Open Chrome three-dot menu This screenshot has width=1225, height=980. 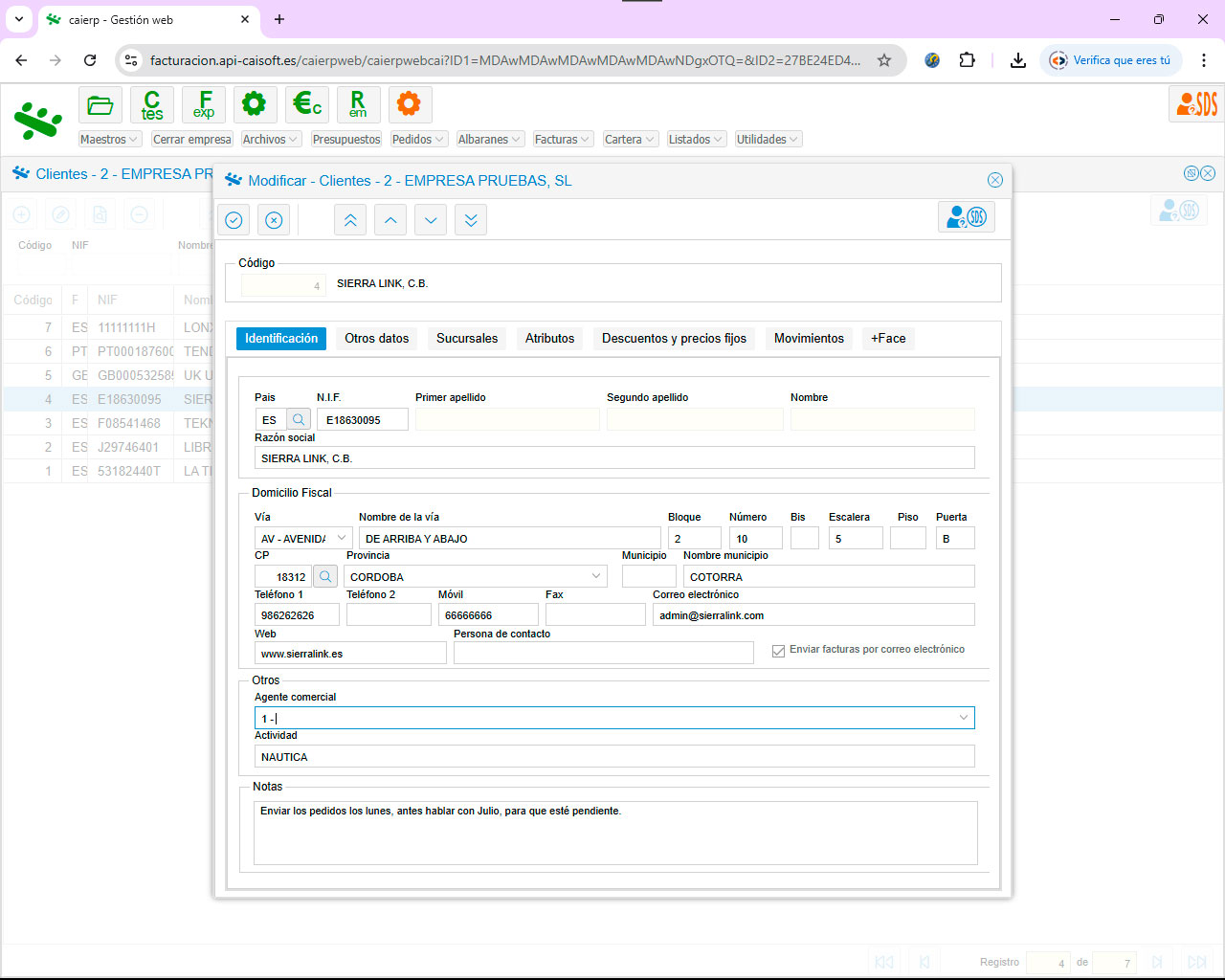pyautogui.click(x=1204, y=60)
